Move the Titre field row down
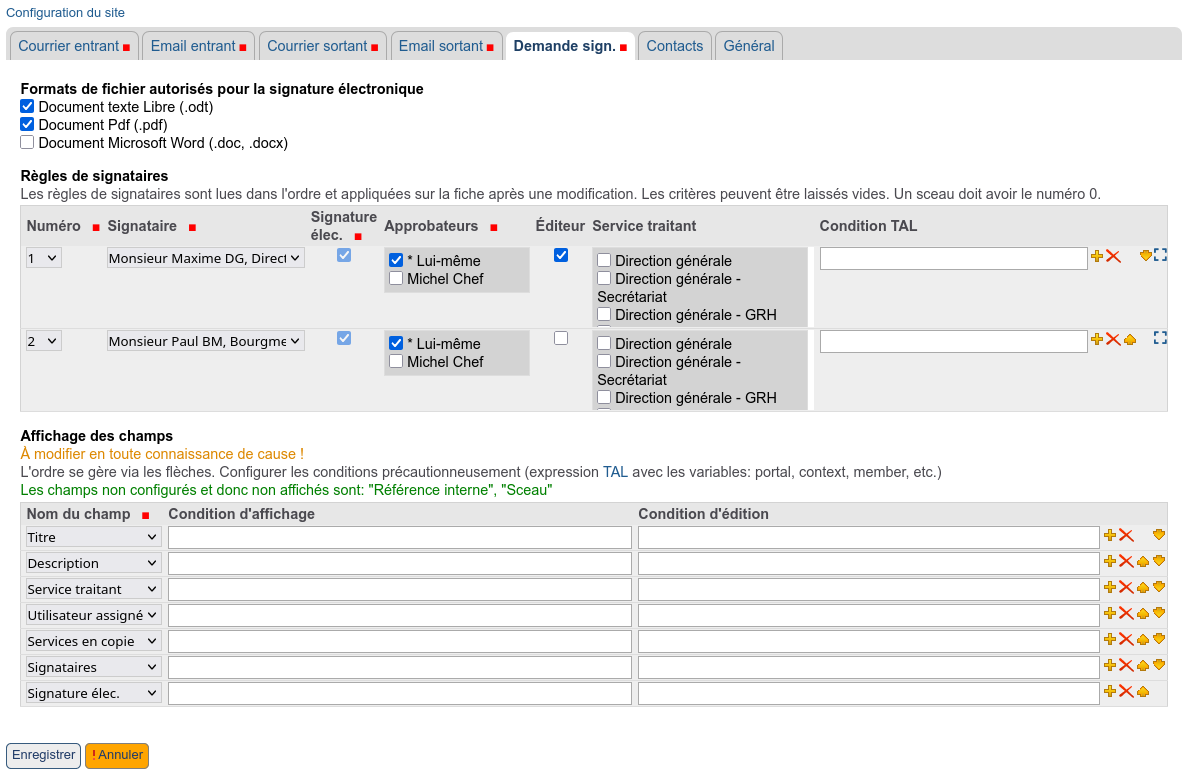 coord(1159,535)
